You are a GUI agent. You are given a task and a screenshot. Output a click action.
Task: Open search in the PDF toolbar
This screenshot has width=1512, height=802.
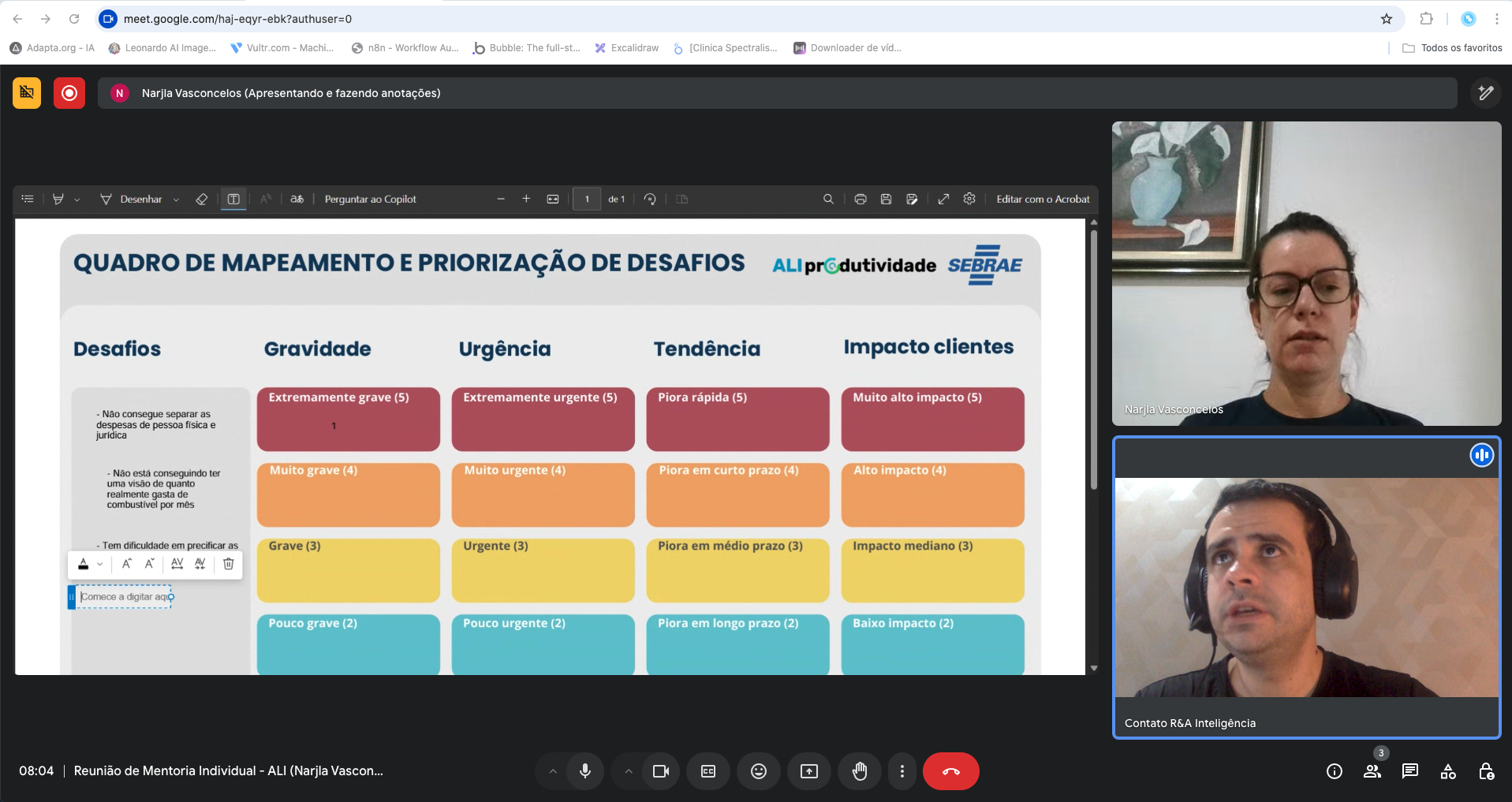(x=828, y=200)
